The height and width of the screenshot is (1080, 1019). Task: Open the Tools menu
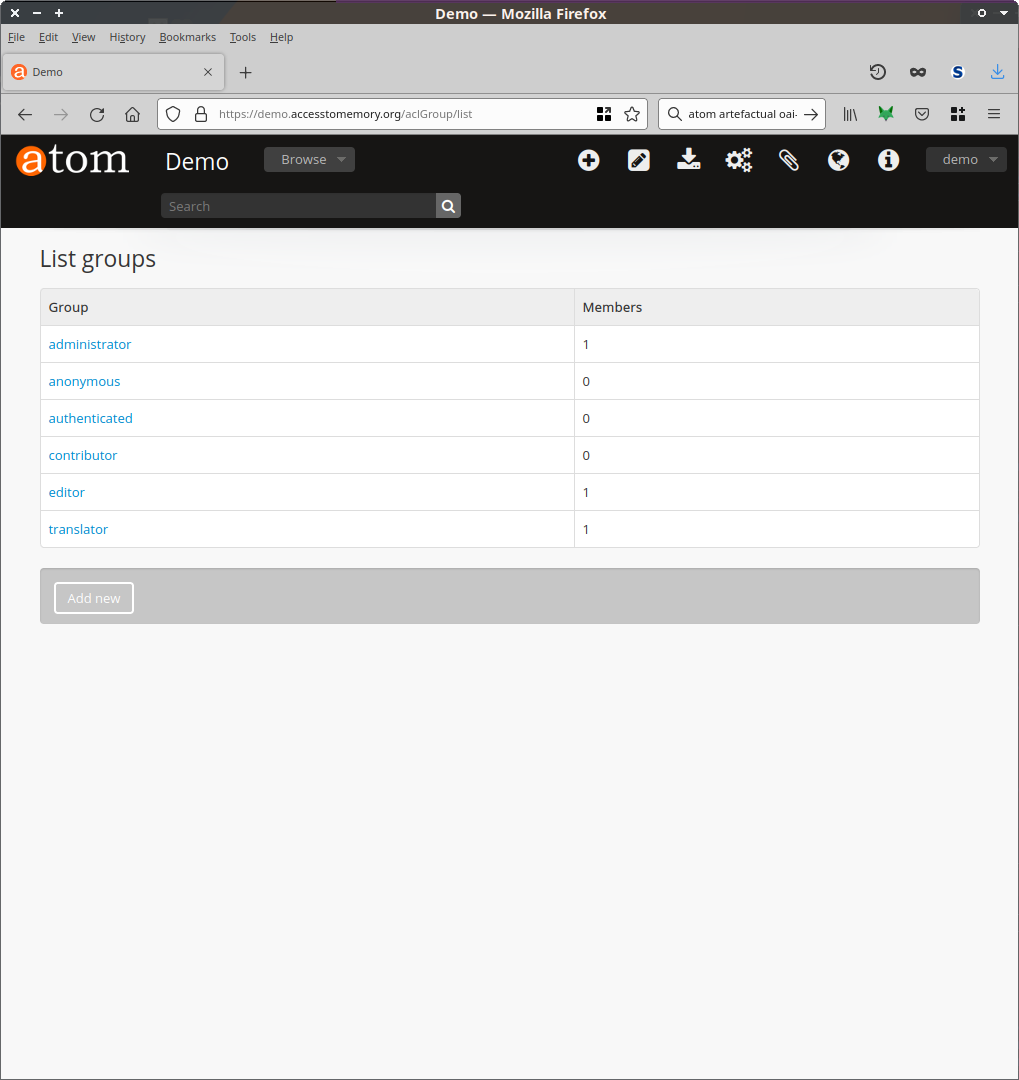point(242,37)
